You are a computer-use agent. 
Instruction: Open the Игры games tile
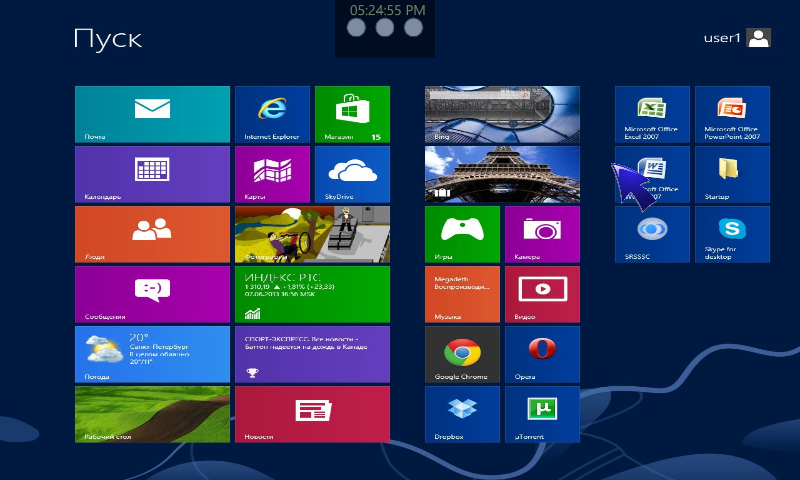(462, 234)
